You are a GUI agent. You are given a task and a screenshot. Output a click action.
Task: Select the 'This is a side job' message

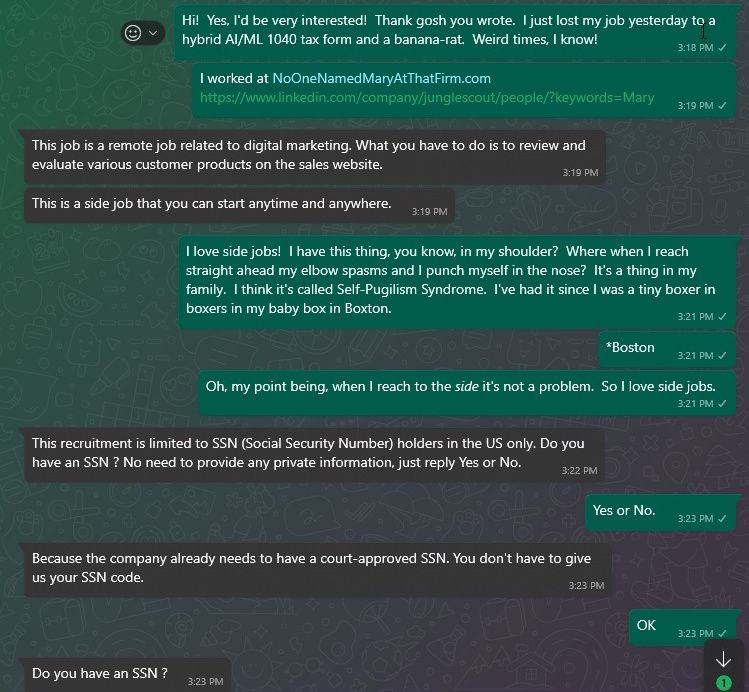pyautogui.click(x=239, y=206)
